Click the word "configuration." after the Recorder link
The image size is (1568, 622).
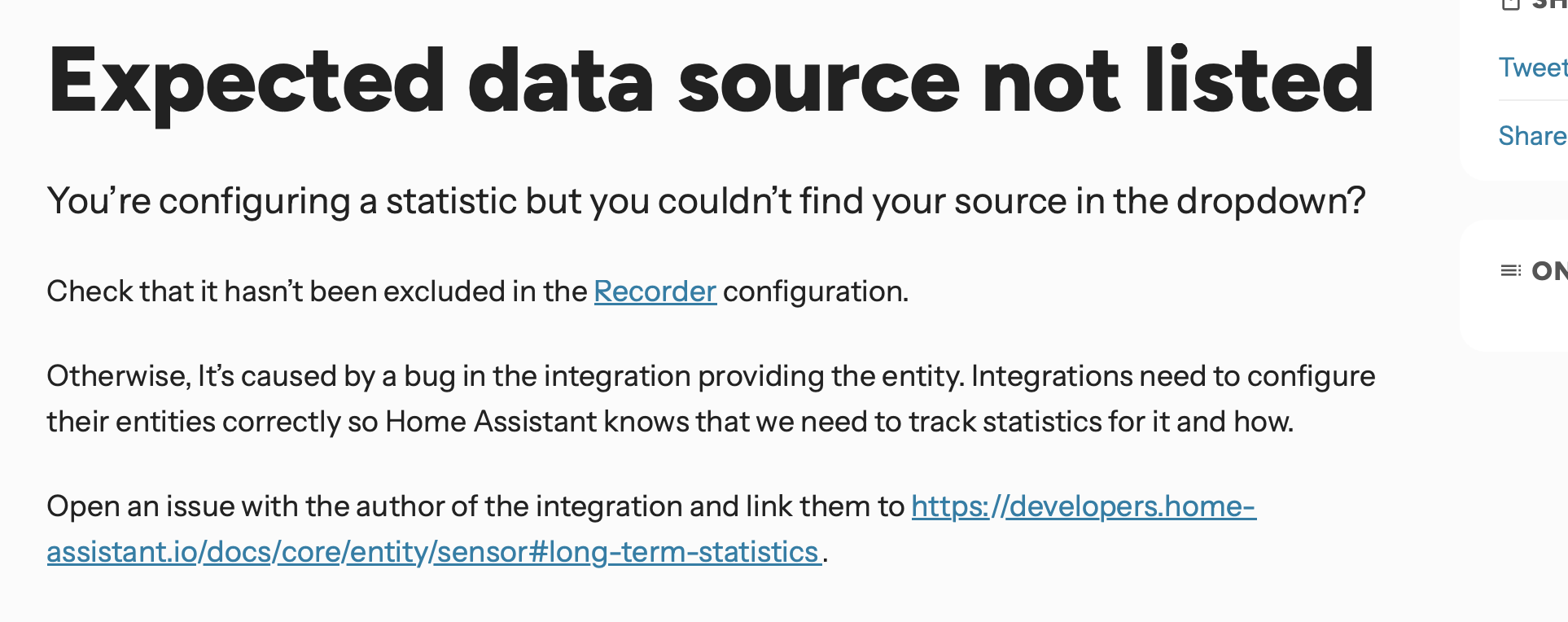816,291
